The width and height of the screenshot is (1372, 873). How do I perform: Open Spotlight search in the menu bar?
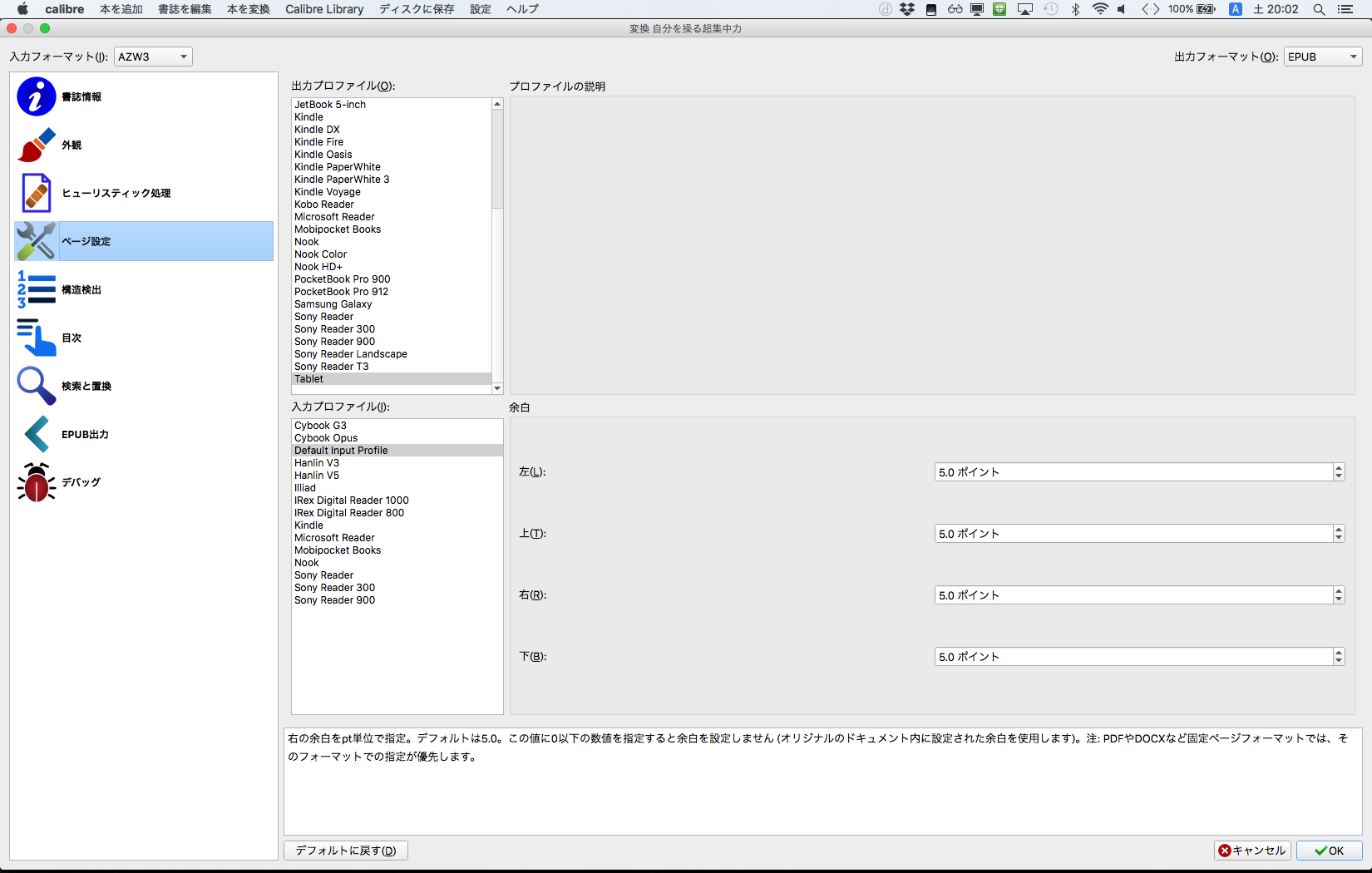click(1319, 9)
